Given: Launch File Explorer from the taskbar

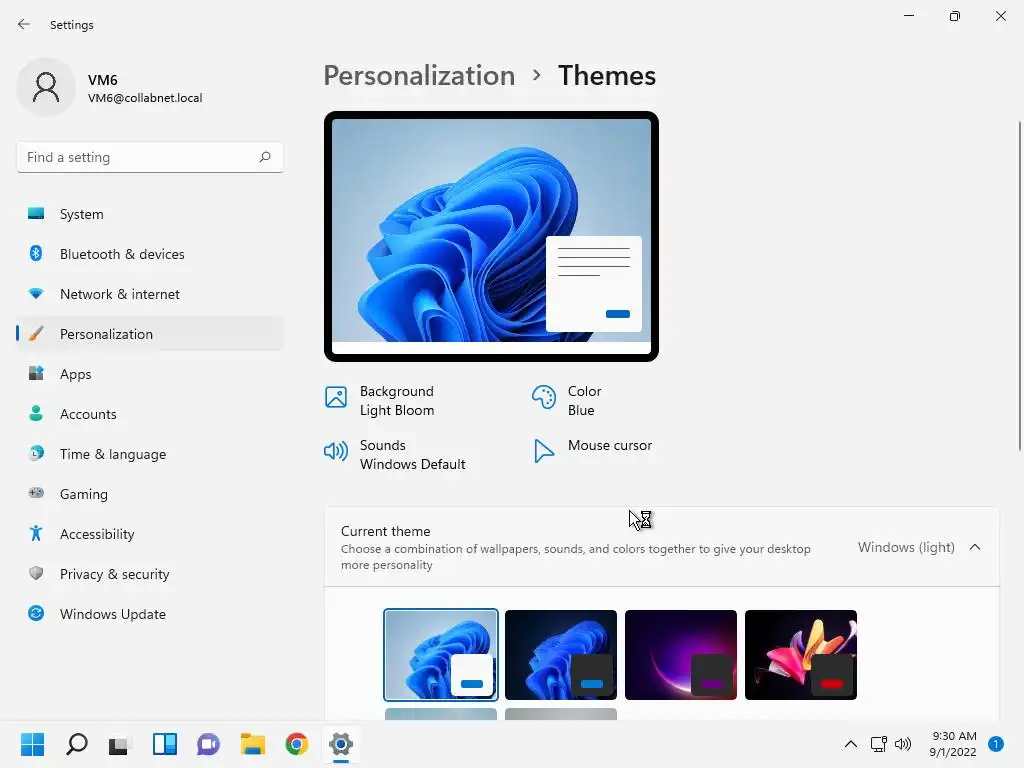Looking at the screenshot, I should tap(253, 744).
